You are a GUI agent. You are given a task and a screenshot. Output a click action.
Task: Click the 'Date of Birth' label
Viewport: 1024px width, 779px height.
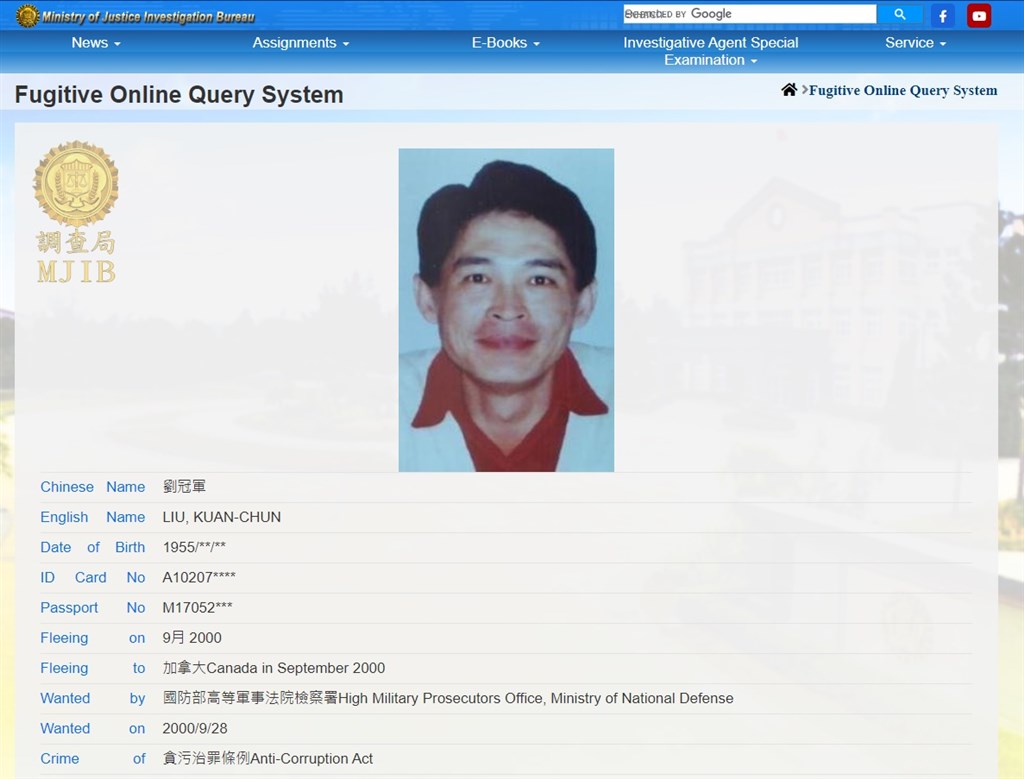(93, 547)
